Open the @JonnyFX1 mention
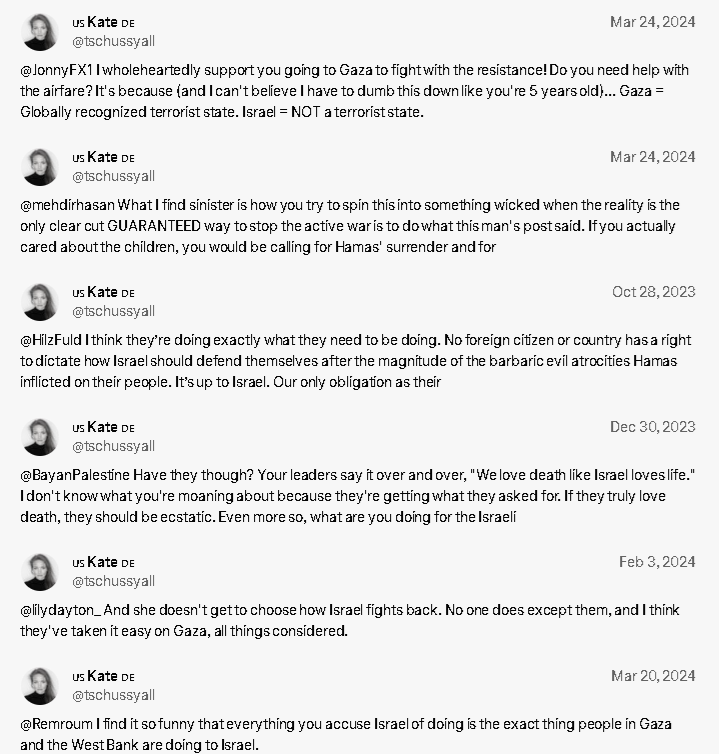The image size is (719, 754). [x=56, y=70]
